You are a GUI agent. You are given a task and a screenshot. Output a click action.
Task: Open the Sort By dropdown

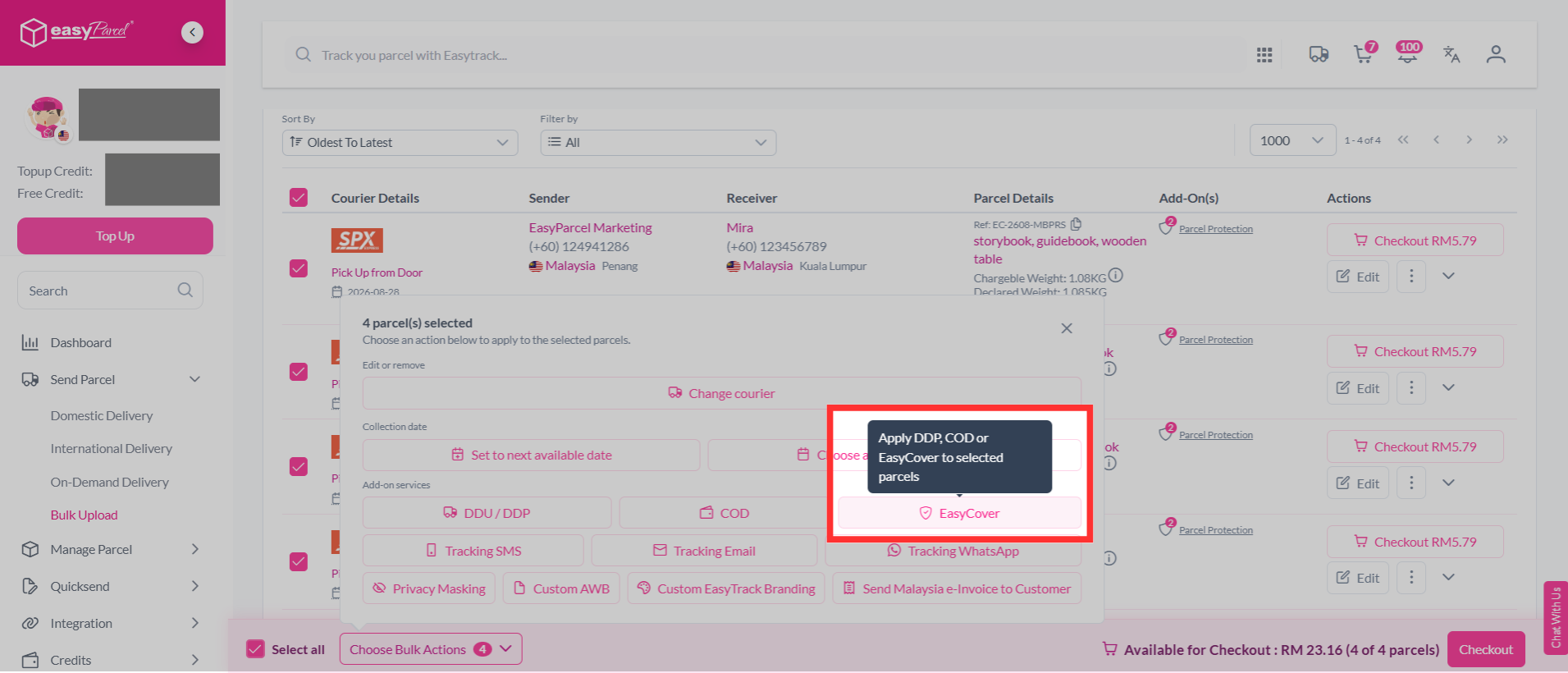coord(400,142)
